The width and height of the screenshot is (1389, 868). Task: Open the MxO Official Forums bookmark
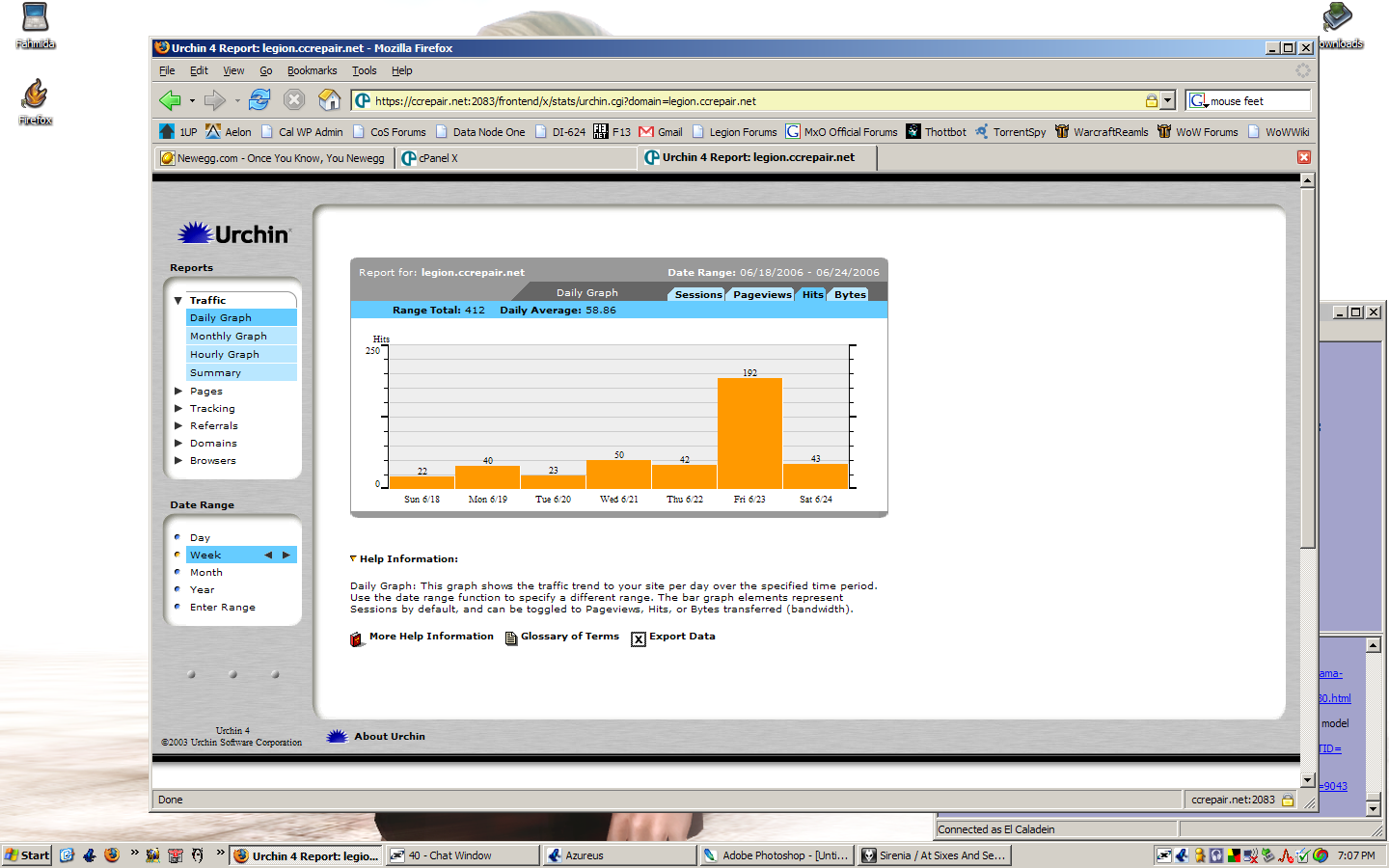pyautogui.click(x=841, y=132)
